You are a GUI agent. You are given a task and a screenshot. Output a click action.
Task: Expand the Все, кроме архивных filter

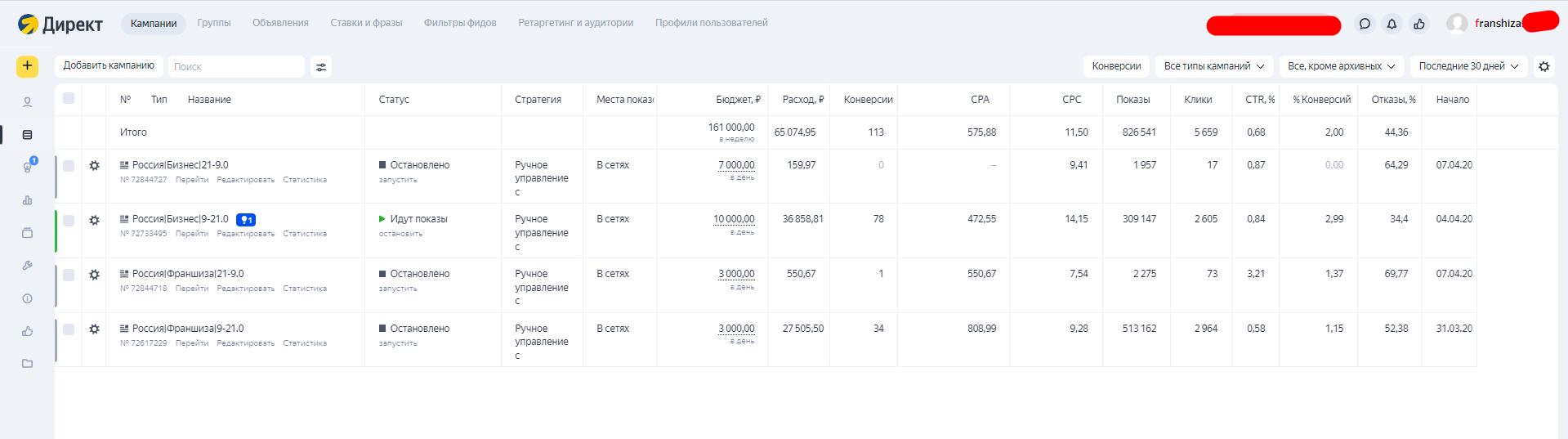click(1341, 66)
